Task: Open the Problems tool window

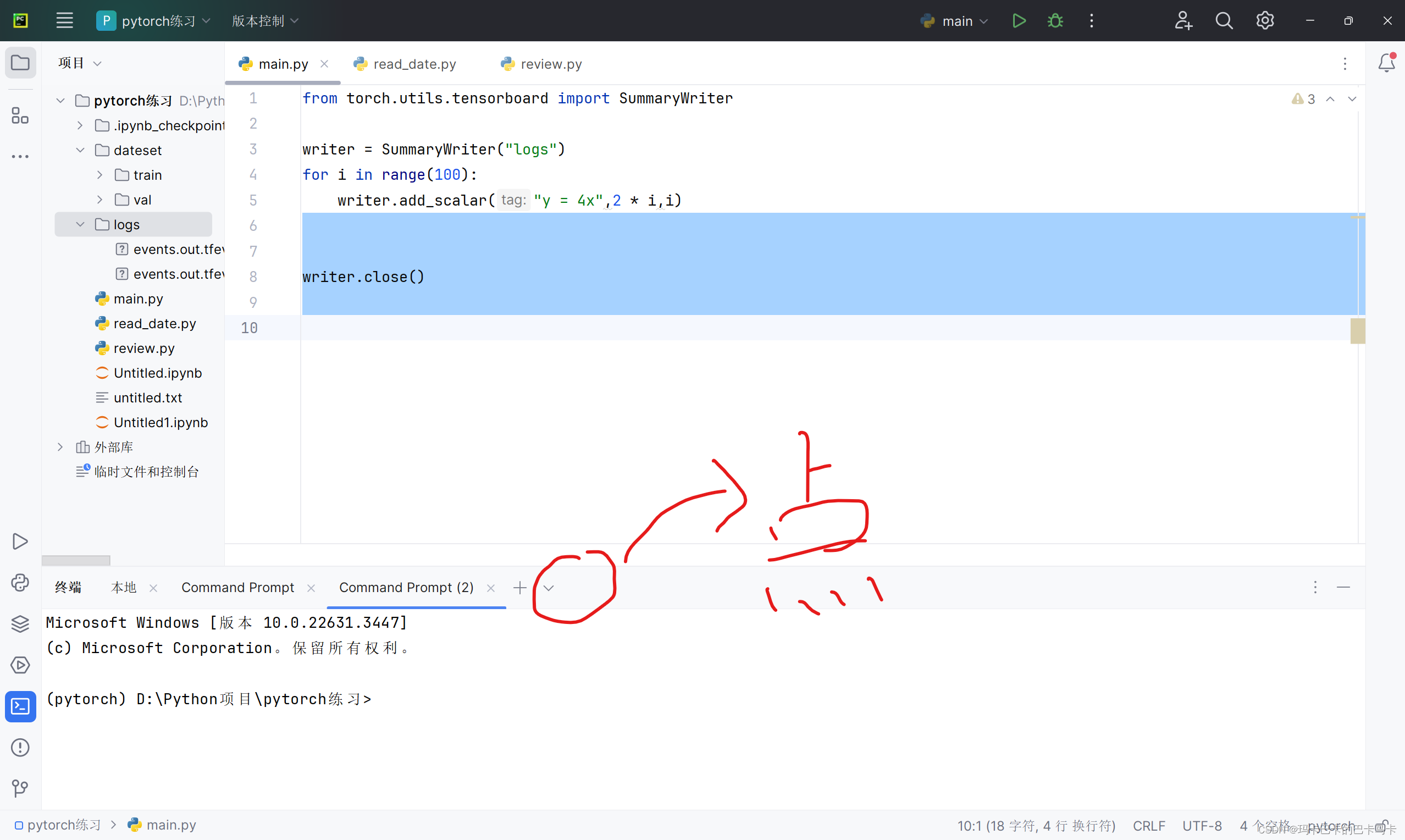Action: pyautogui.click(x=20, y=747)
